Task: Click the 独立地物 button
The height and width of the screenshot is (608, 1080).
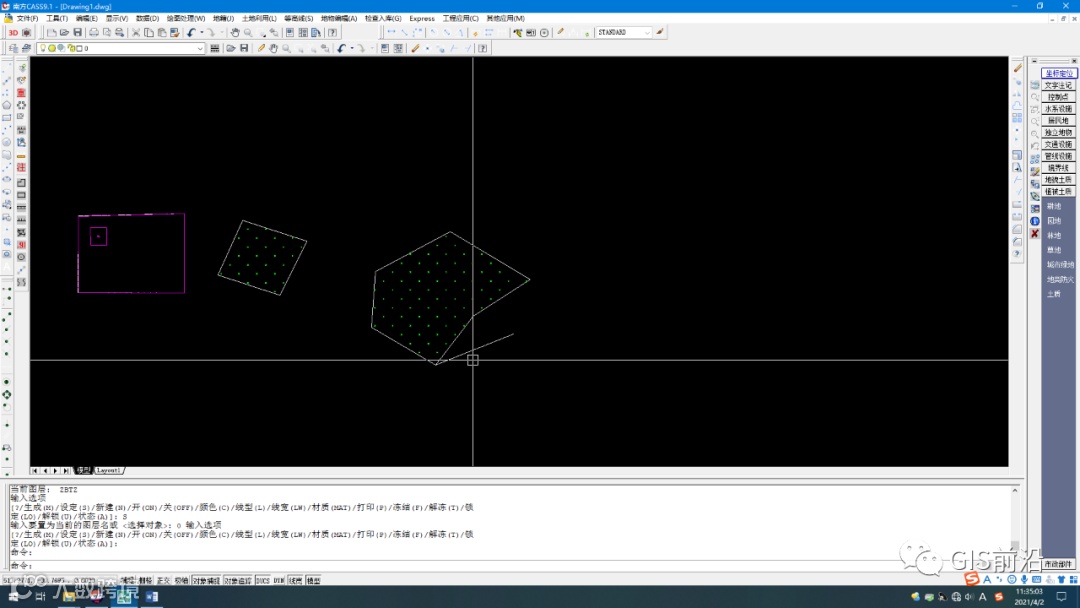Action: click(1058, 132)
